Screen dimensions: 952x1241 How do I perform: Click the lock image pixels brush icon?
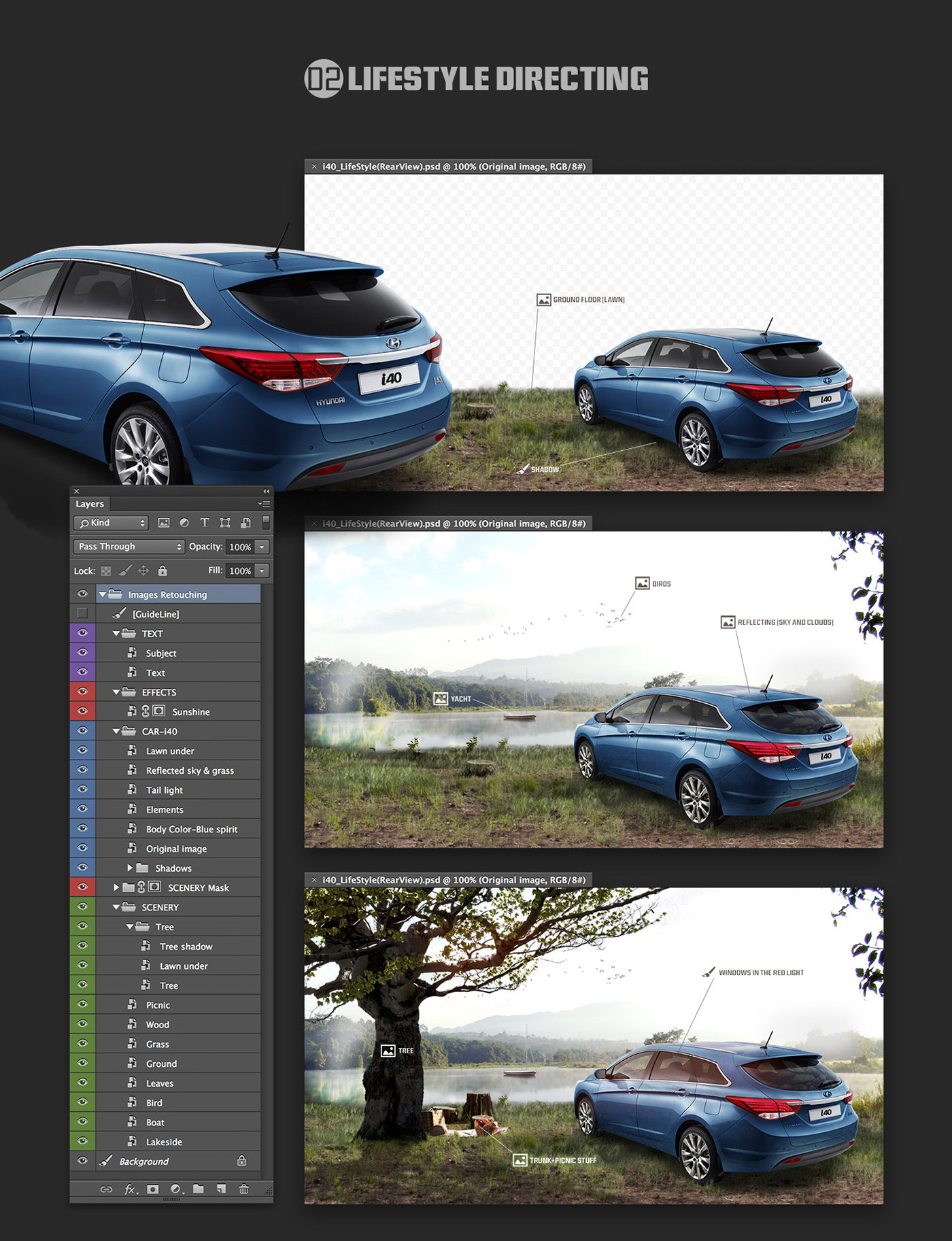125,571
